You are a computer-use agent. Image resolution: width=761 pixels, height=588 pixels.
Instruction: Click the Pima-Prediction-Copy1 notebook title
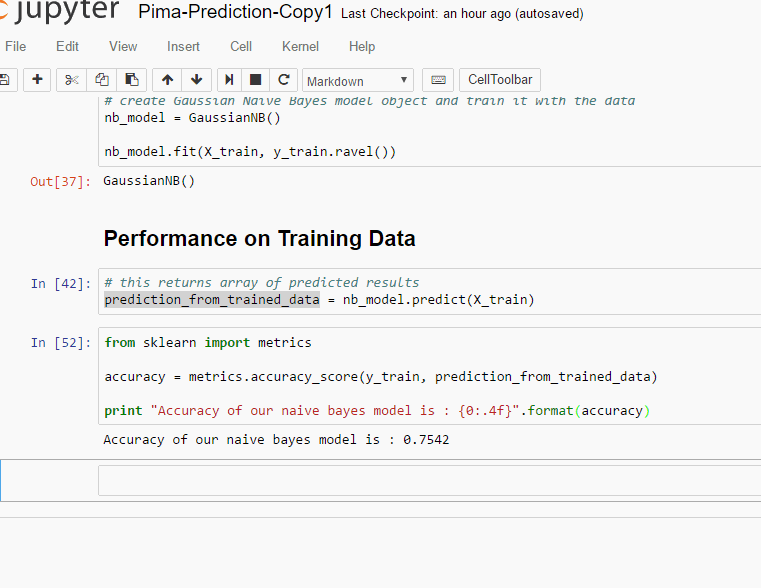(234, 13)
